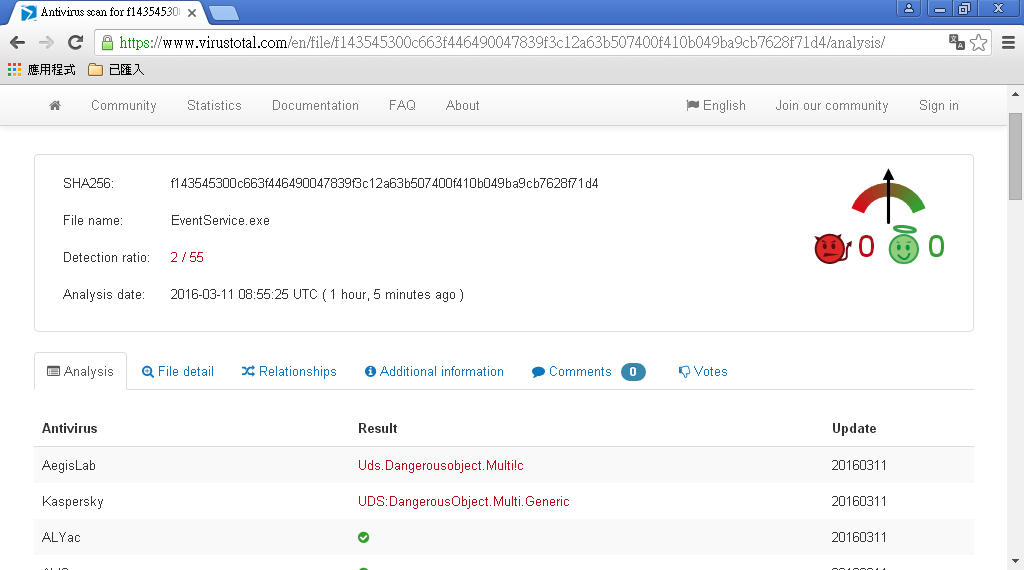Open the English language selector
The width and height of the screenshot is (1024, 570).
pyautogui.click(x=716, y=105)
